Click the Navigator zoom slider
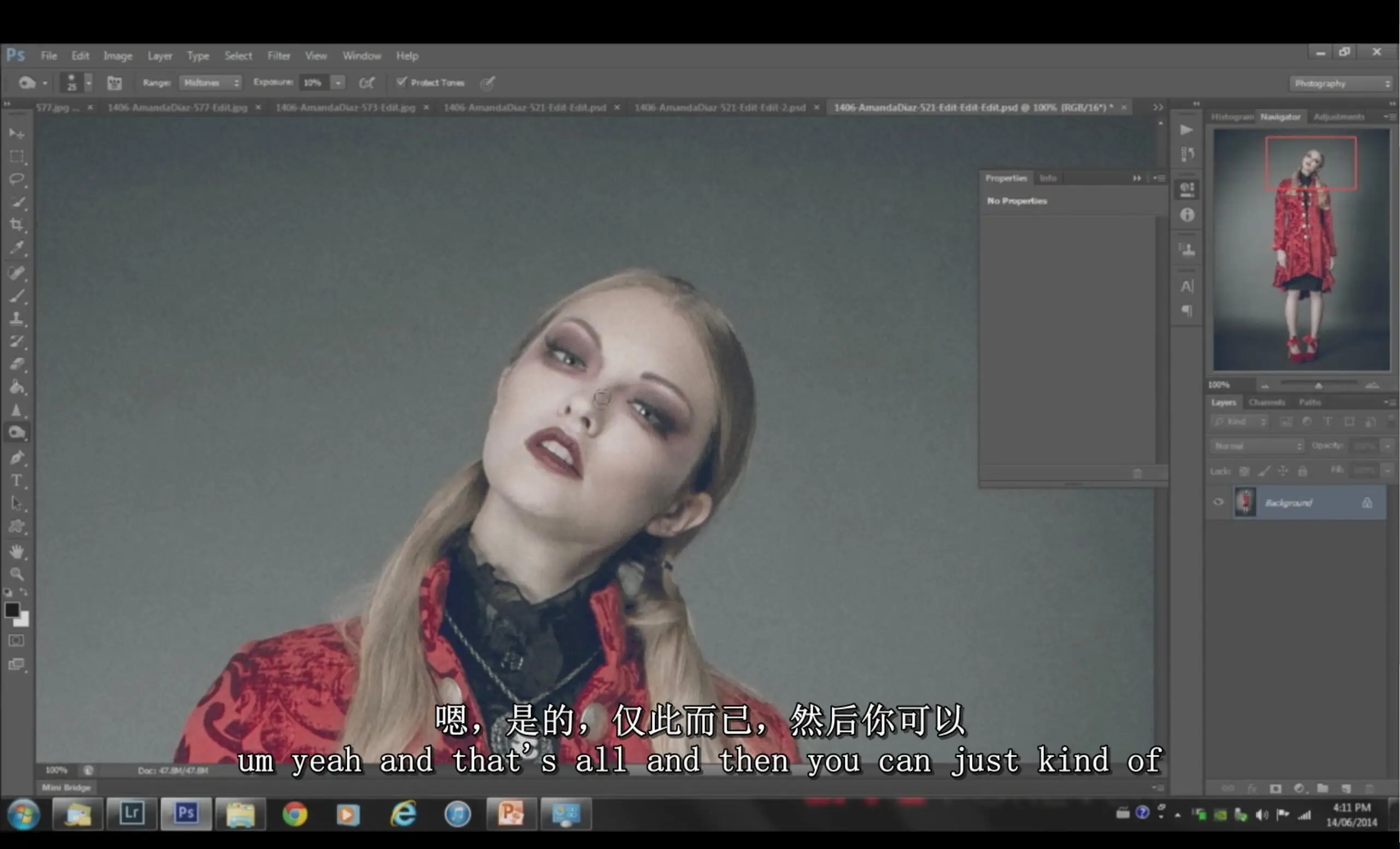This screenshot has height=849, width=1400. 1318,385
